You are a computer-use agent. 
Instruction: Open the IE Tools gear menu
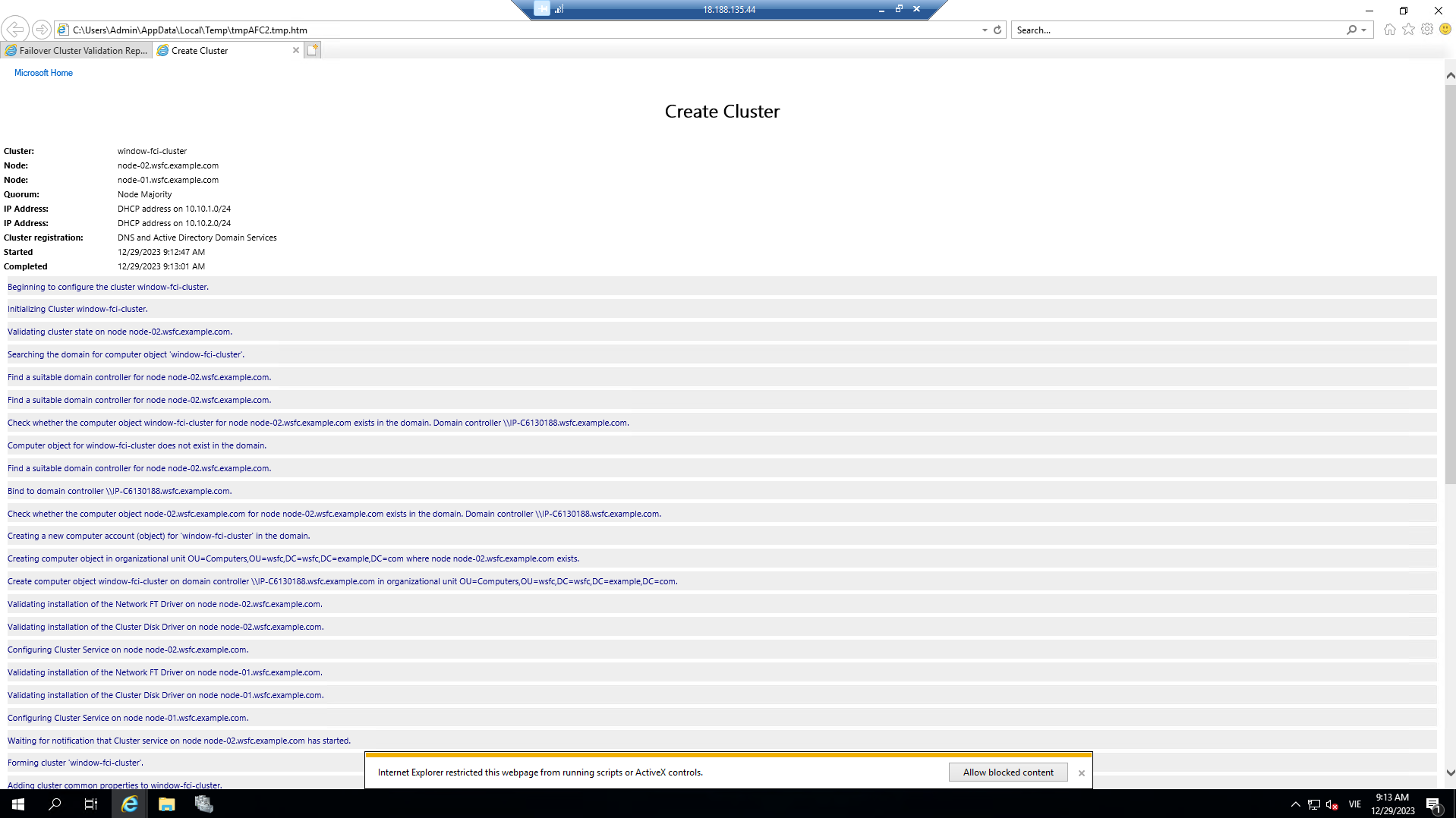(1427, 30)
